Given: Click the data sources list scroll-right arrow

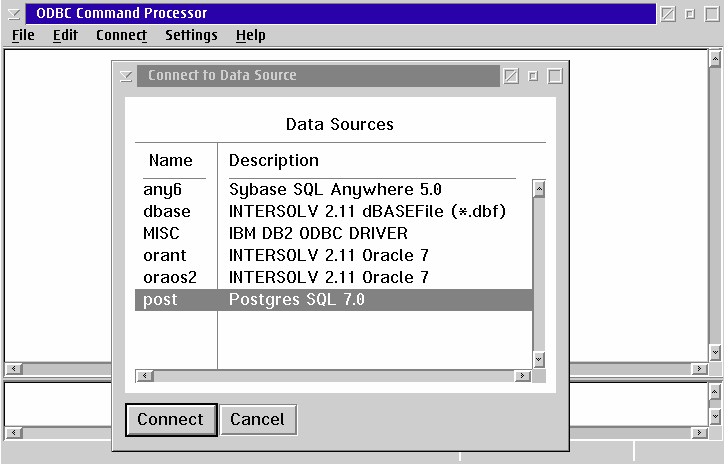Looking at the screenshot, I should (x=522, y=376).
